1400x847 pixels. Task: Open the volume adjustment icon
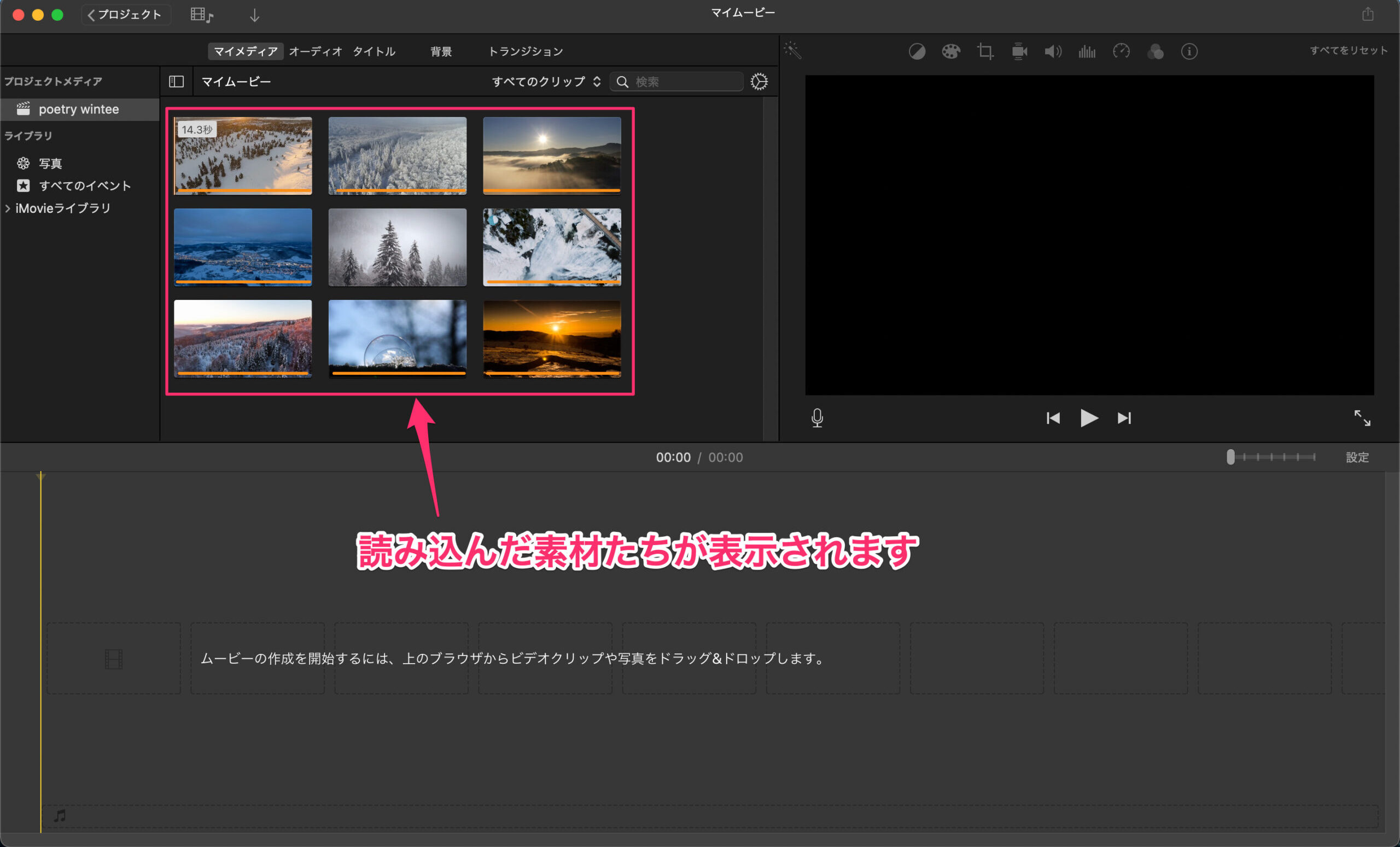pyautogui.click(x=1052, y=52)
